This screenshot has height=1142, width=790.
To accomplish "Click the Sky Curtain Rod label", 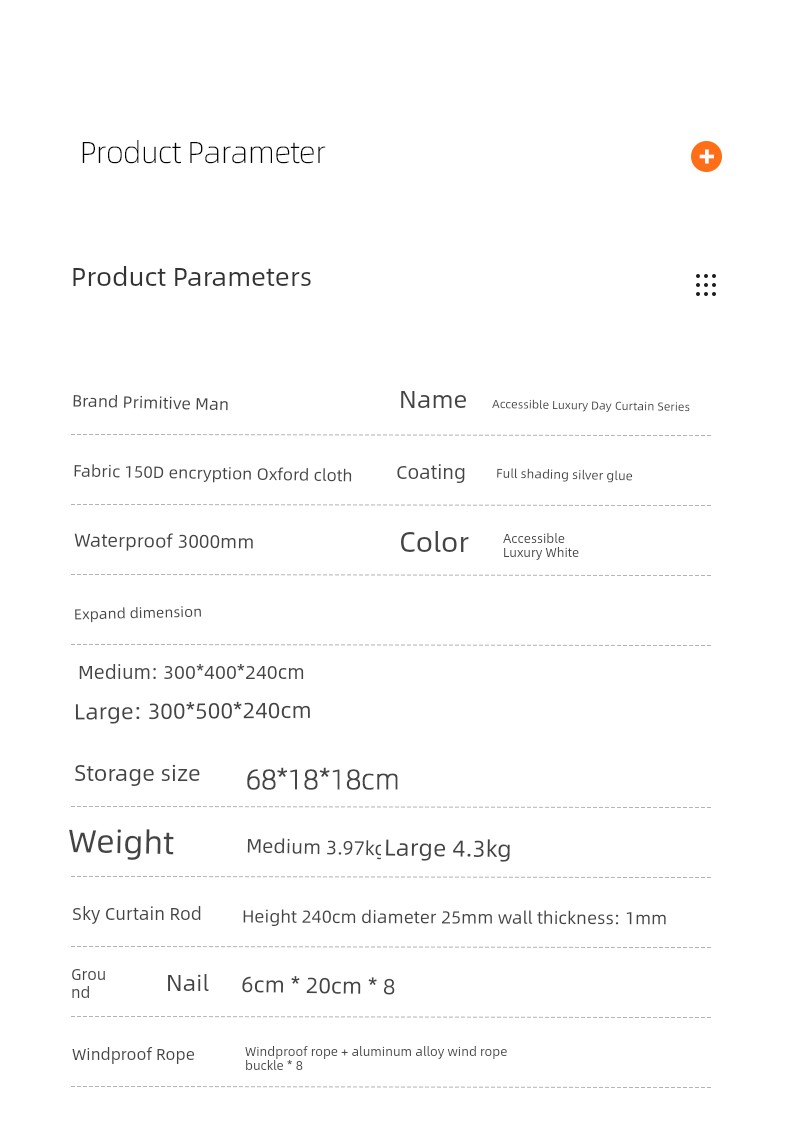I will pyautogui.click(x=136, y=914).
